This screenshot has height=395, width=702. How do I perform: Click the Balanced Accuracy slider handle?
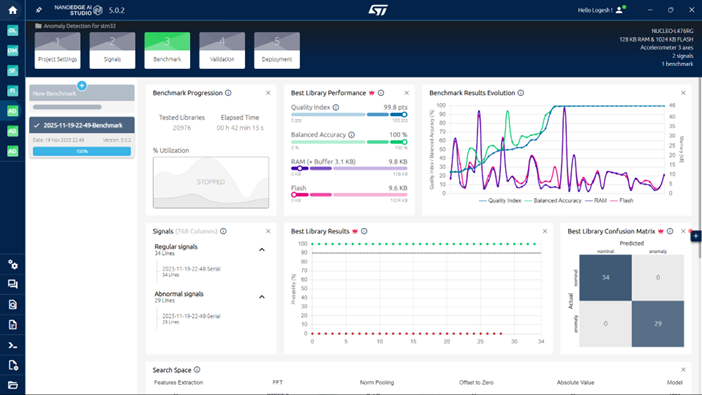coord(404,142)
